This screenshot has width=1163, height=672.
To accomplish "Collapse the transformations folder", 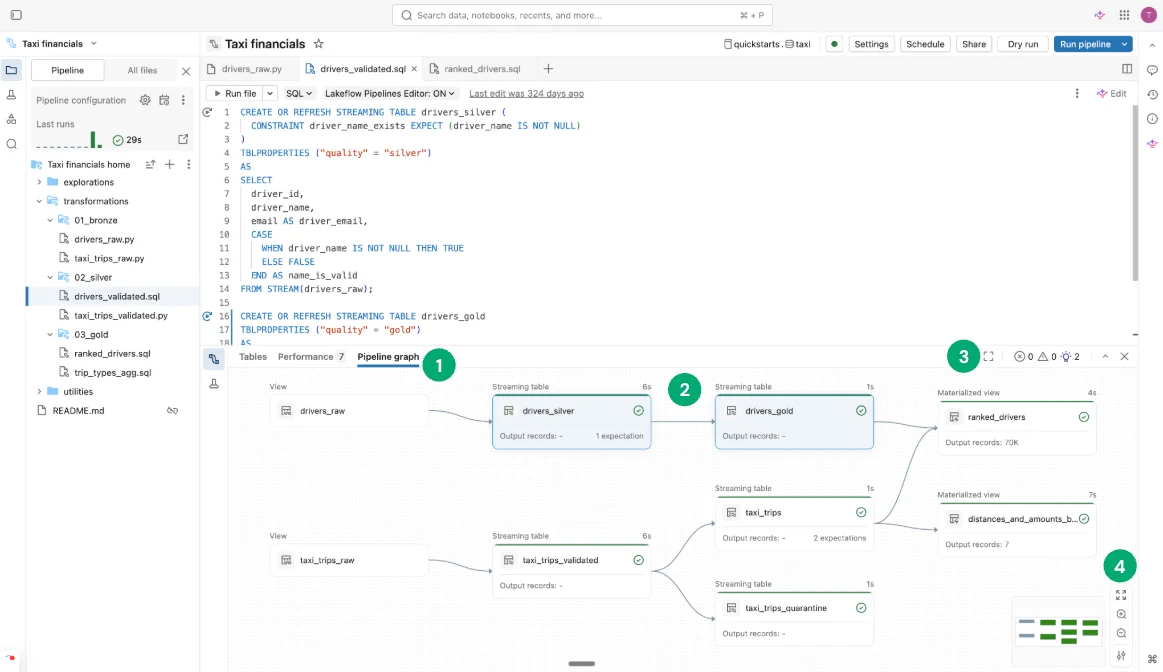I will click(x=39, y=201).
